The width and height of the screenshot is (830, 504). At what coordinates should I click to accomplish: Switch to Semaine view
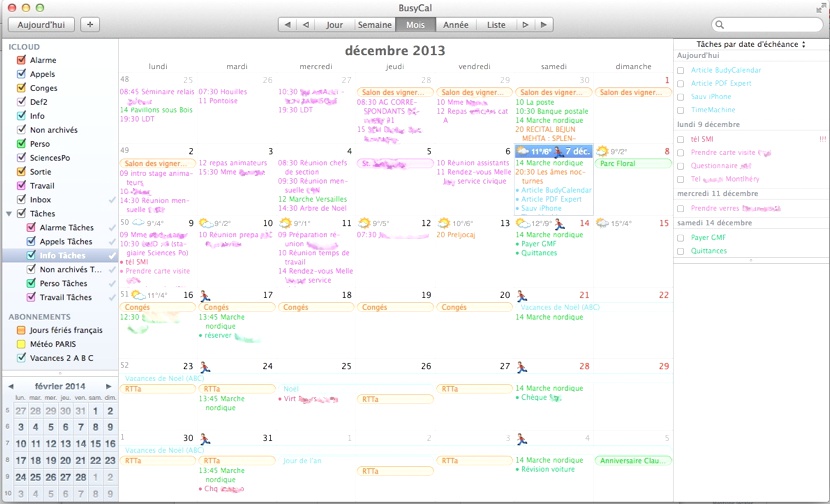(374, 24)
